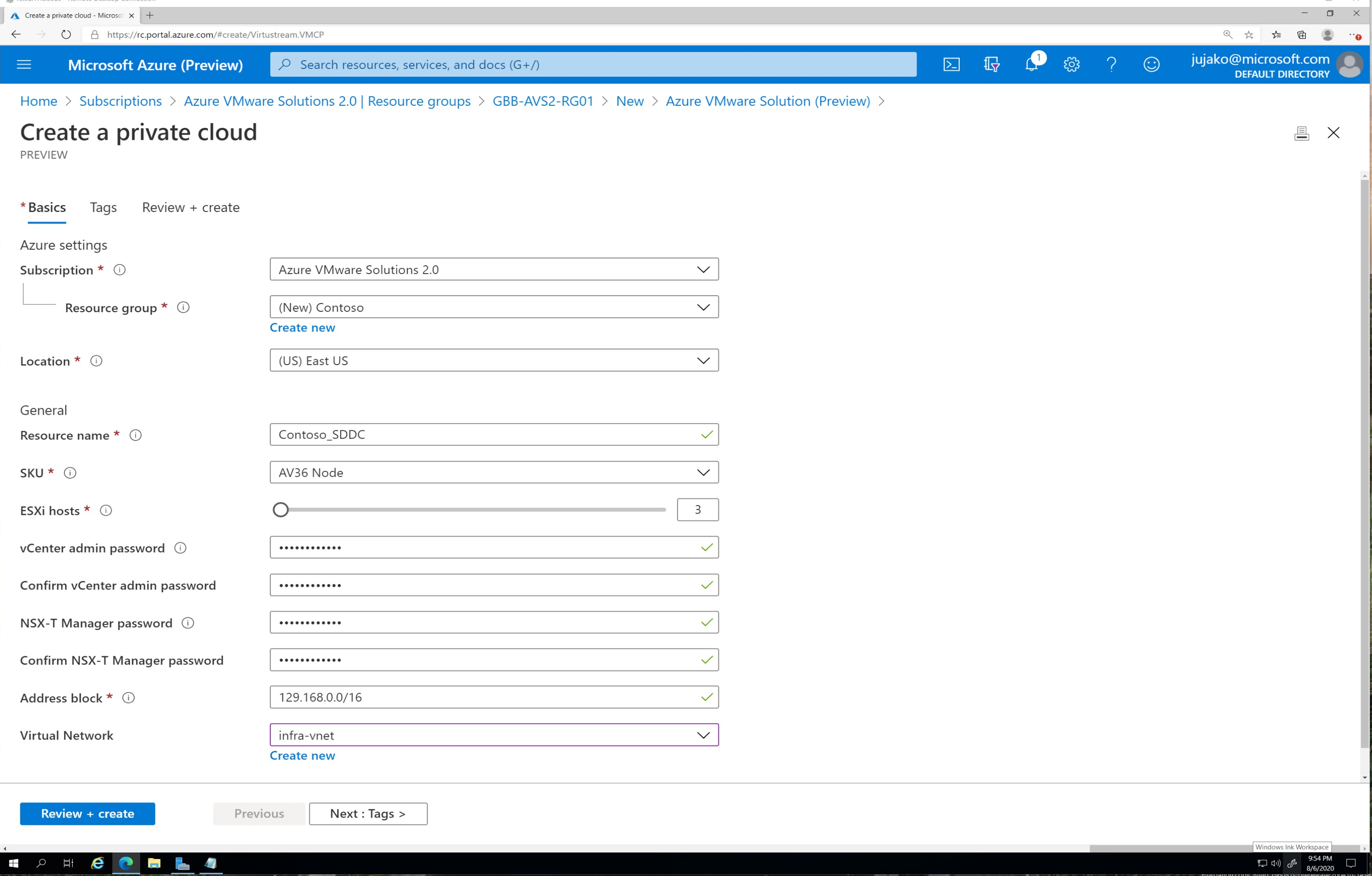
Task: Open Azure Cloud Shell icon
Action: (x=951, y=64)
